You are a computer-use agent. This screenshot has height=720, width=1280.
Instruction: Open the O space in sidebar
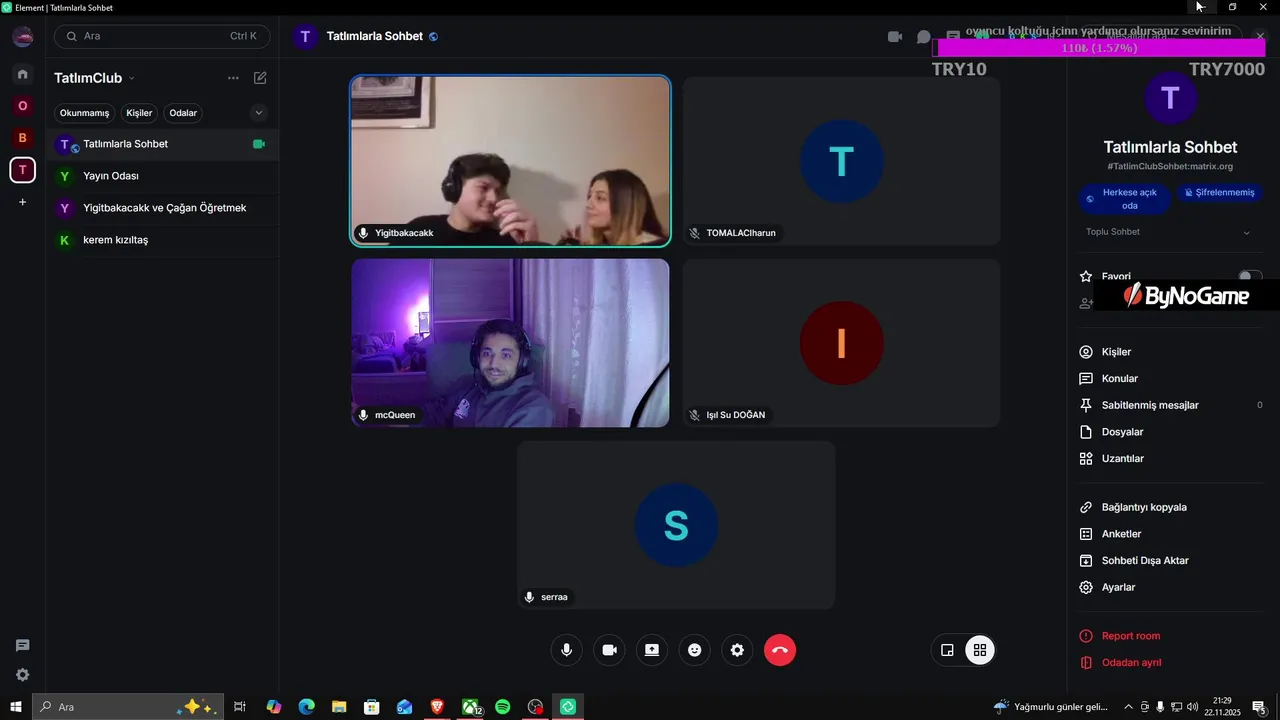[22, 106]
